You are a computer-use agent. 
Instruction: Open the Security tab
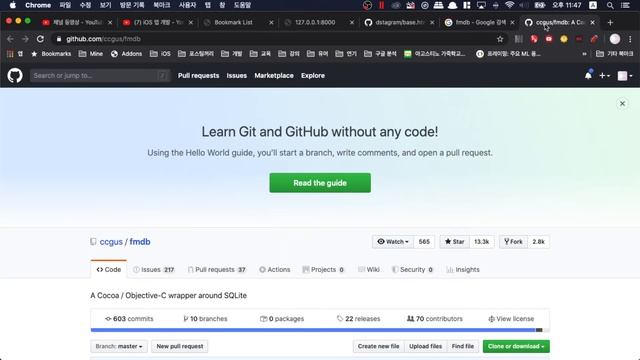tap(413, 269)
